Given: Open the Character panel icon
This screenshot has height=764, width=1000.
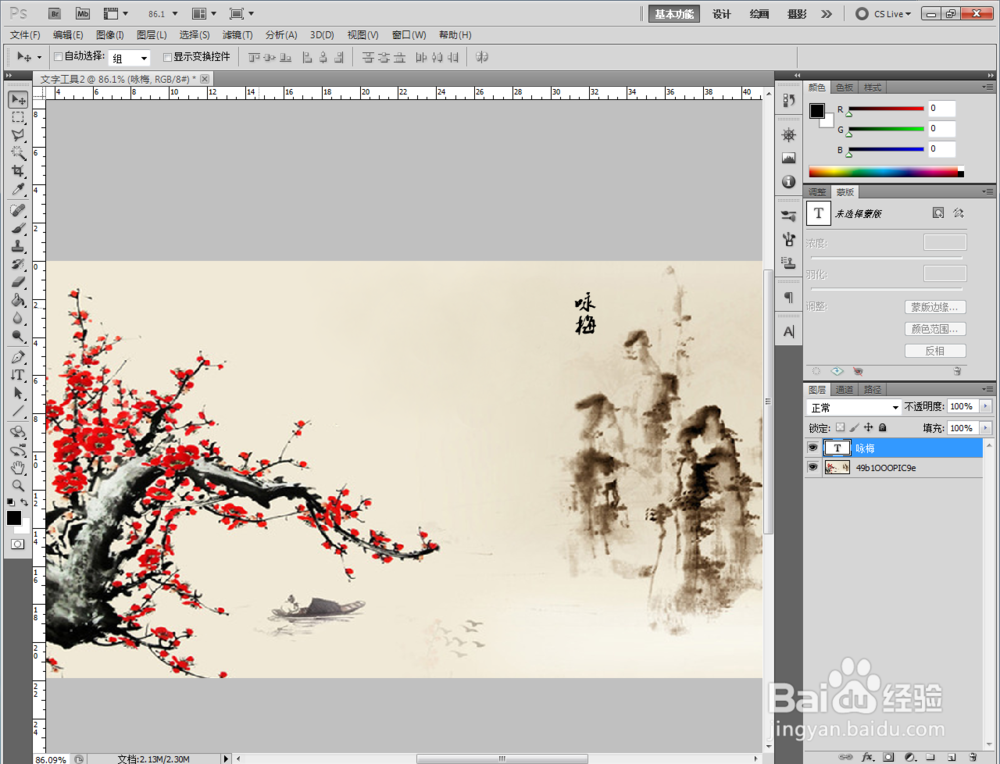Looking at the screenshot, I should (789, 332).
